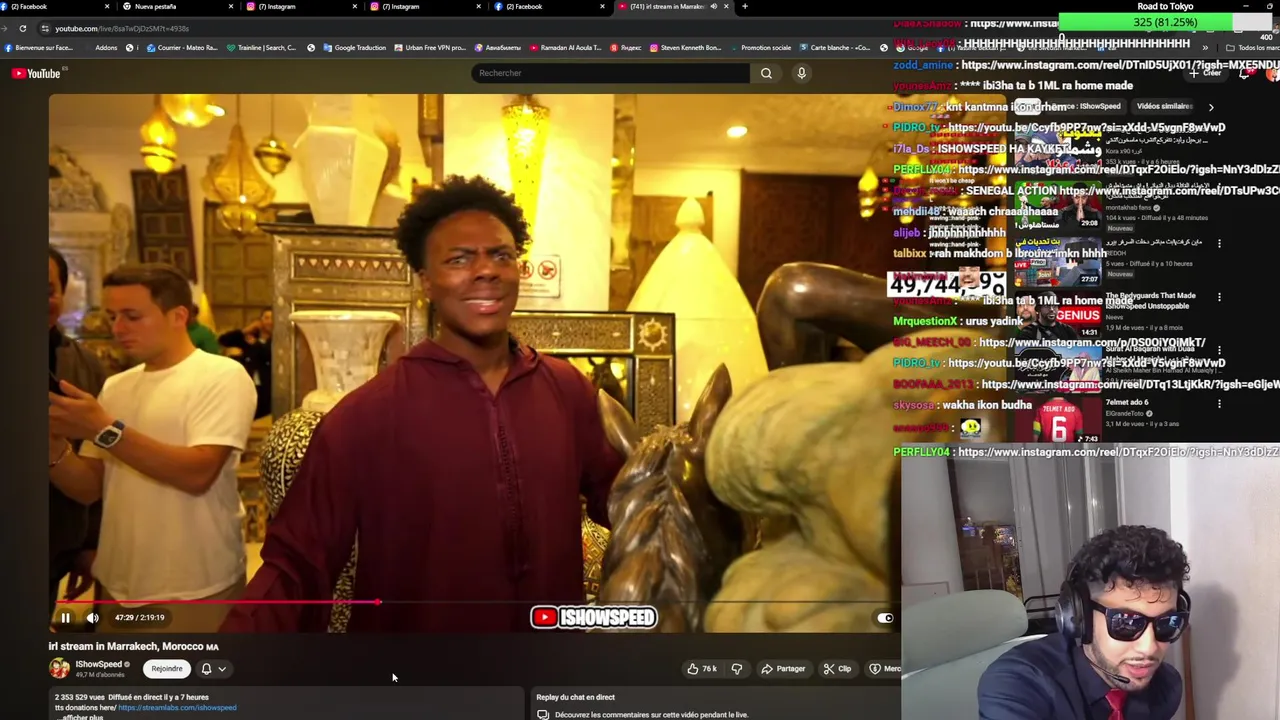Click the channel notification bell icon
The width and height of the screenshot is (1280, 720).
pyautogui.click(x=207, y=669)
